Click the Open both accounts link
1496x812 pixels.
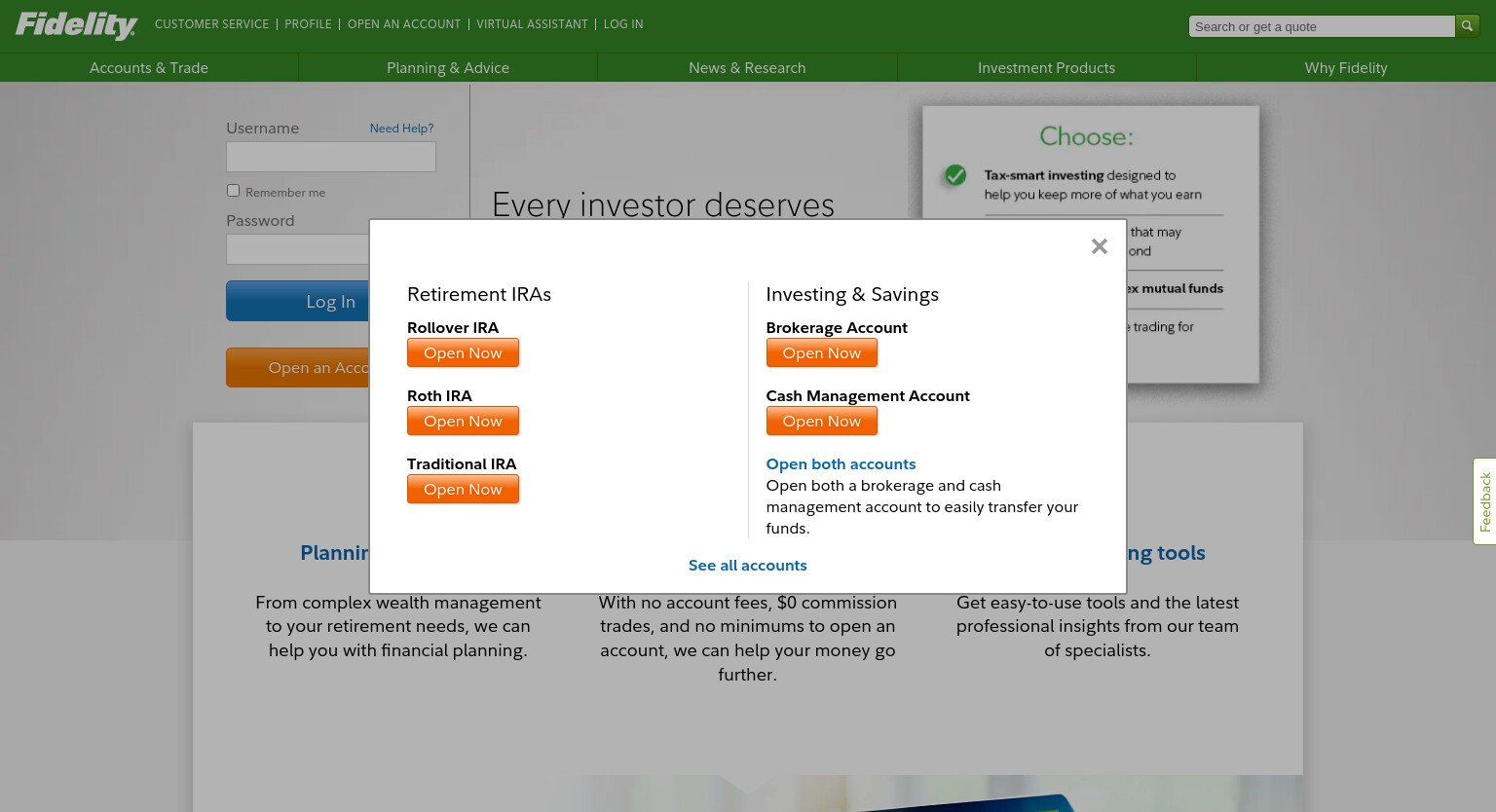[x=841, y=464]
